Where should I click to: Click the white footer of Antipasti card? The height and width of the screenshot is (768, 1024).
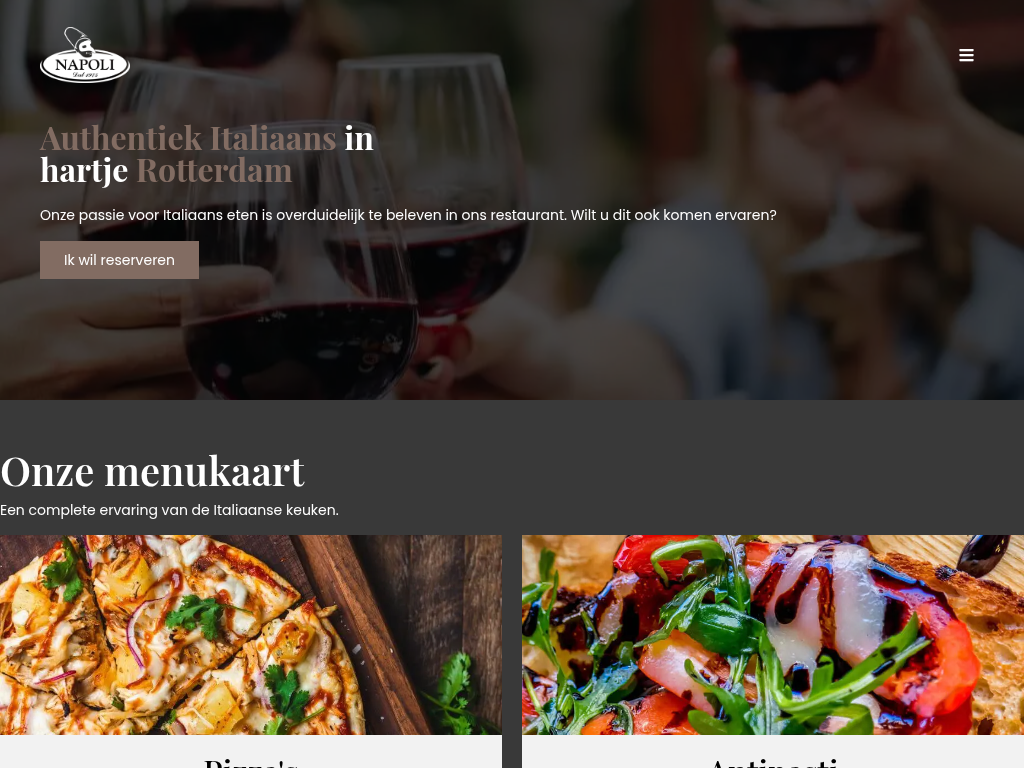[x=773, y=752]
